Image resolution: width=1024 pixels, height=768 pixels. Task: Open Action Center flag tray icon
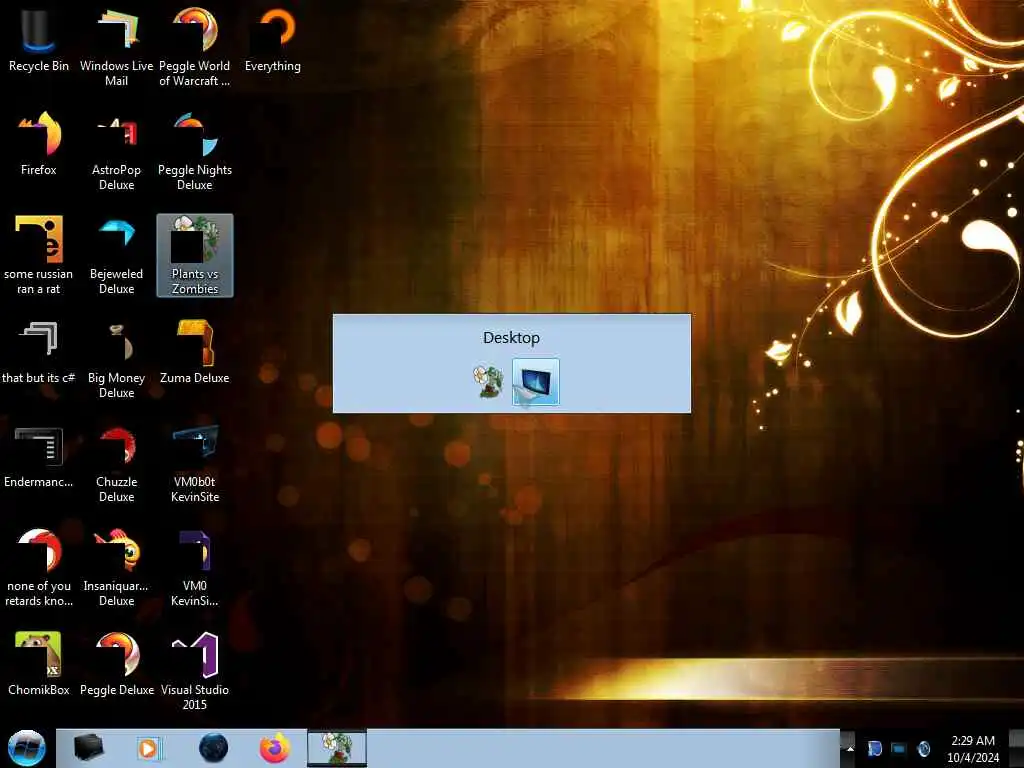tap(874, 748)
